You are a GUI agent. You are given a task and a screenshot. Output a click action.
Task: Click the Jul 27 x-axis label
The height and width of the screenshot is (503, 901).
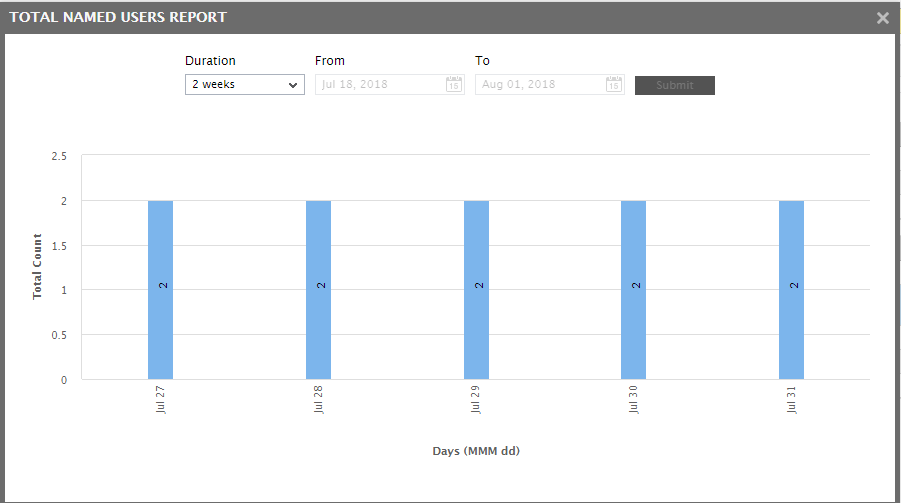[x=160, y=400]
